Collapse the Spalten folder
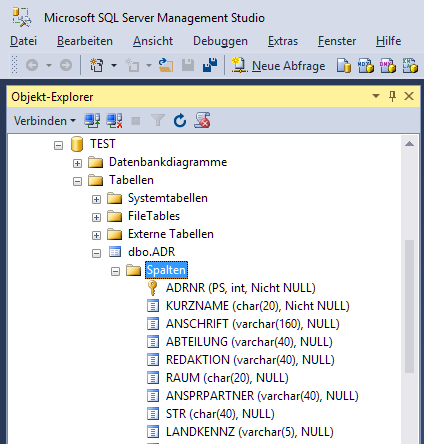 (115, 271)
